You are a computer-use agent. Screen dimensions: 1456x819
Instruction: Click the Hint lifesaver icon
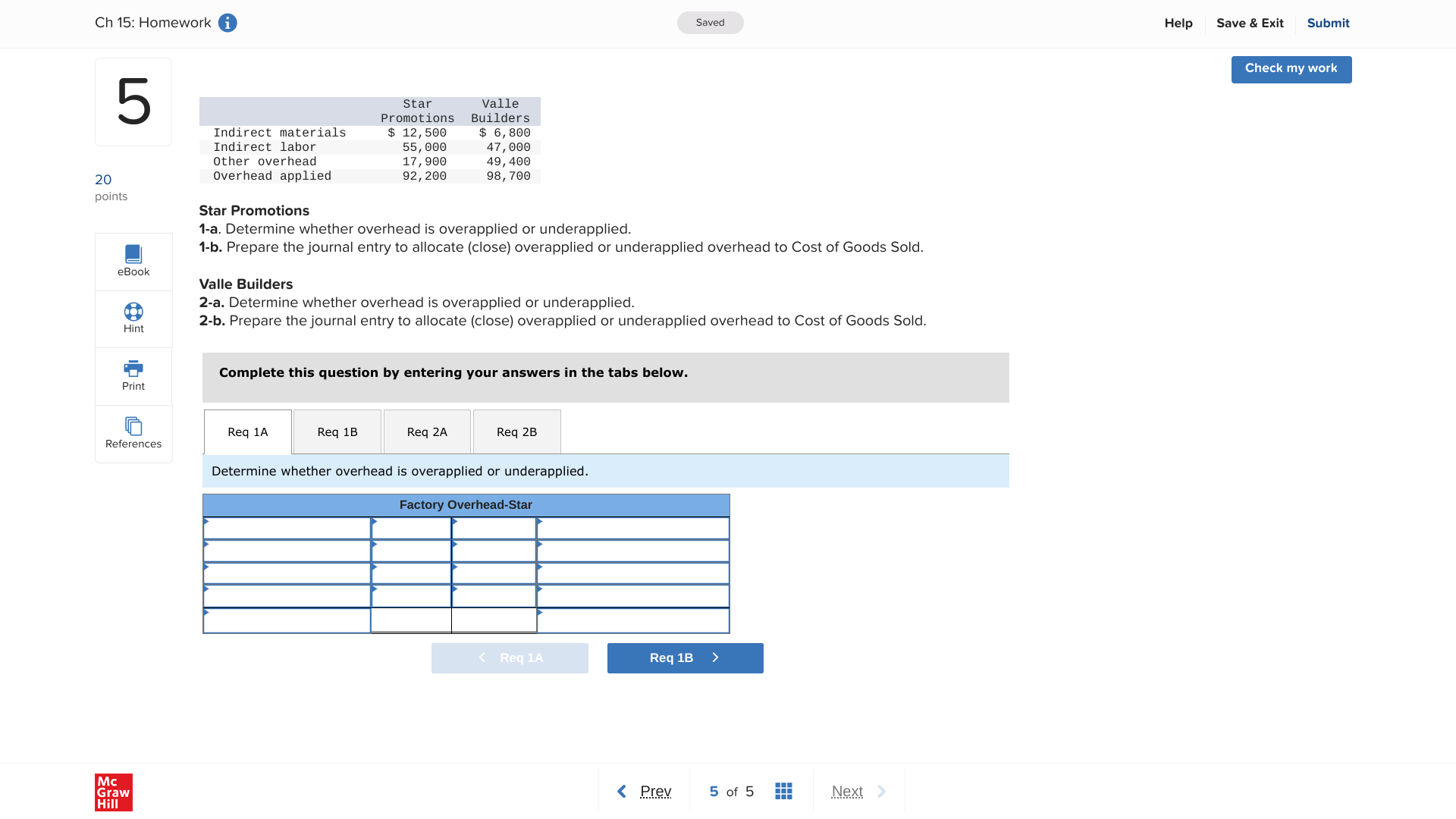pyautogui.click(x=133, y=312)
